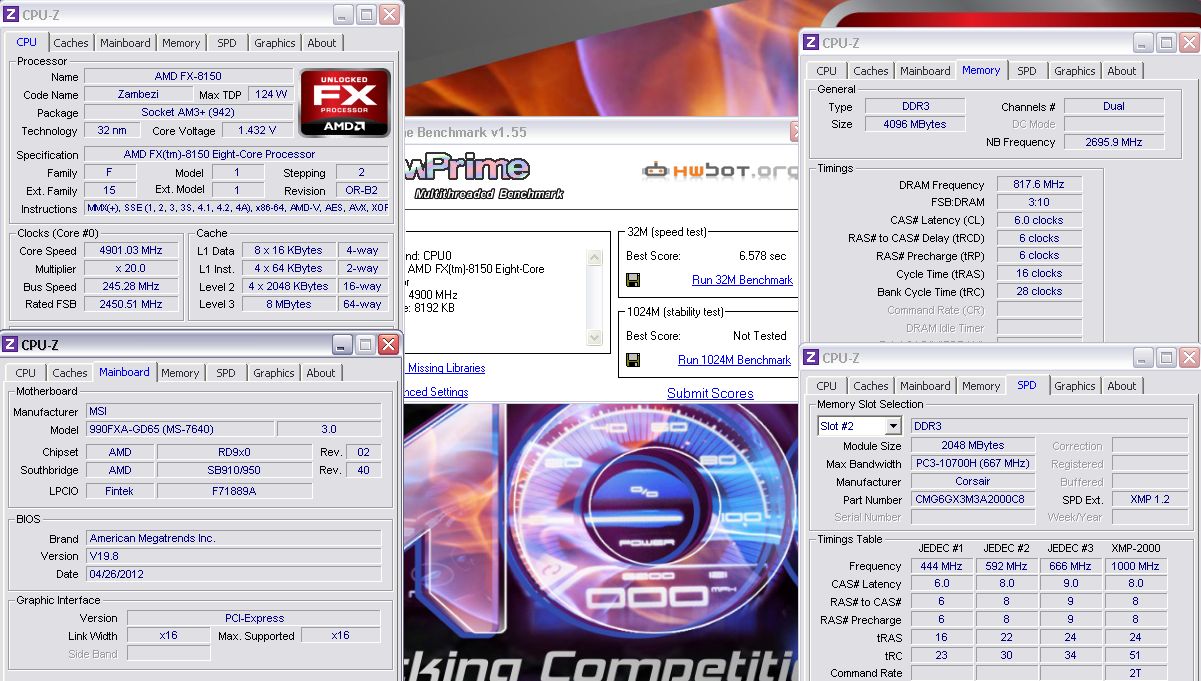Click the scroll-up arrow in the benchmark info box
The width and height of the screenshot is (1201, 681).
click(x=595, y=258)
